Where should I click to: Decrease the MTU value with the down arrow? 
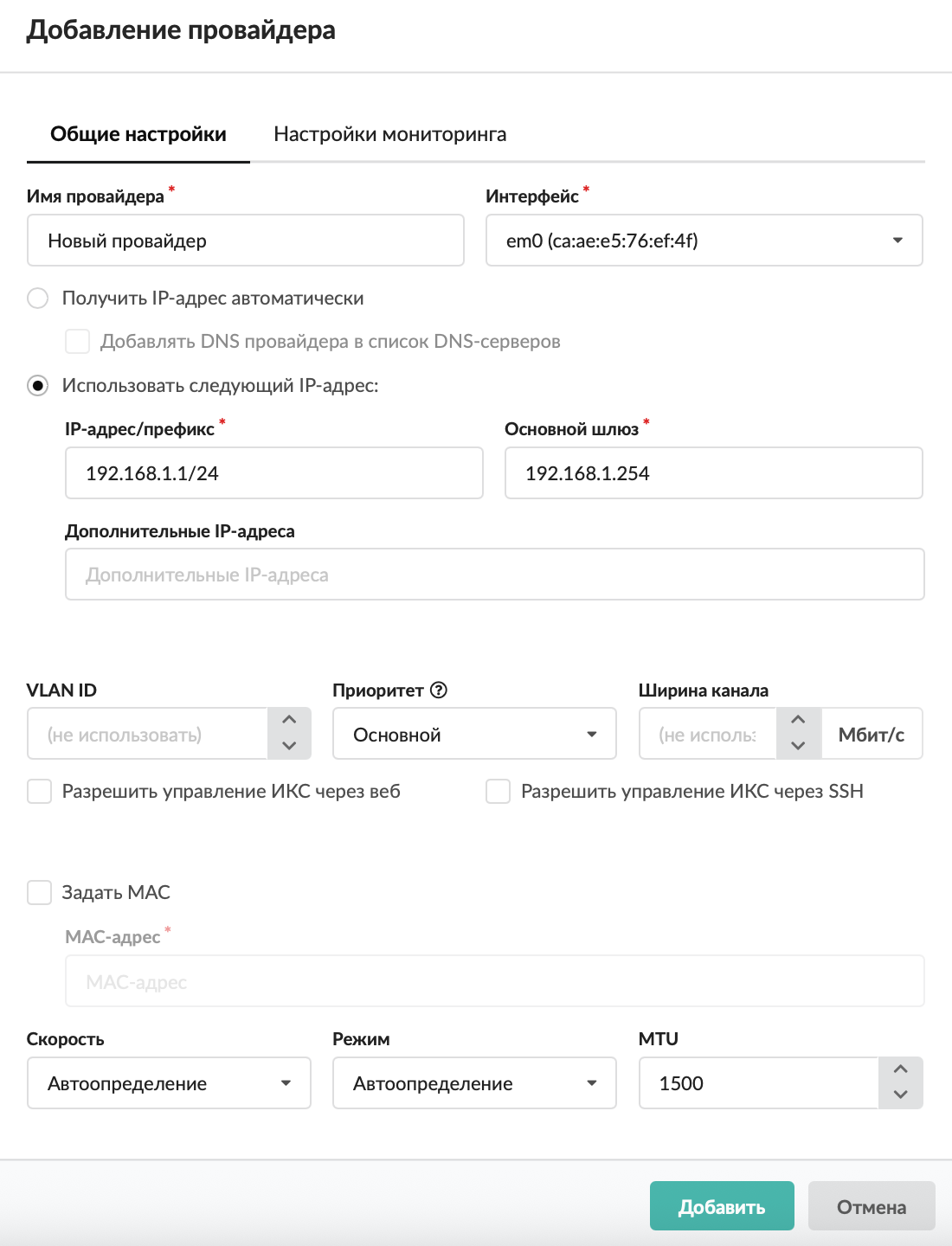tap(900, 1095)
